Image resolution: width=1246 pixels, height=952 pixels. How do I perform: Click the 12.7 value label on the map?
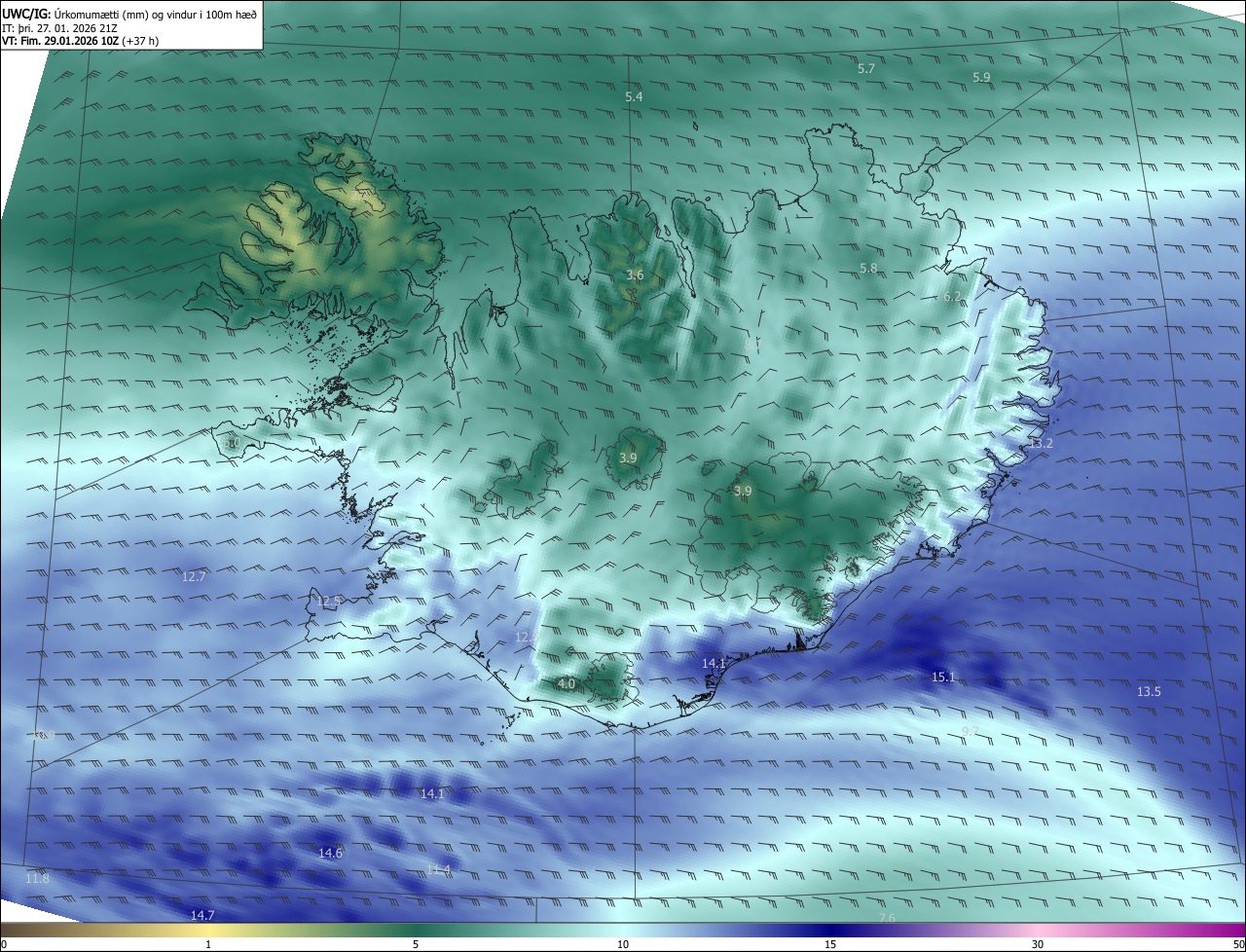pyautogui.click(x=194, y=577)
